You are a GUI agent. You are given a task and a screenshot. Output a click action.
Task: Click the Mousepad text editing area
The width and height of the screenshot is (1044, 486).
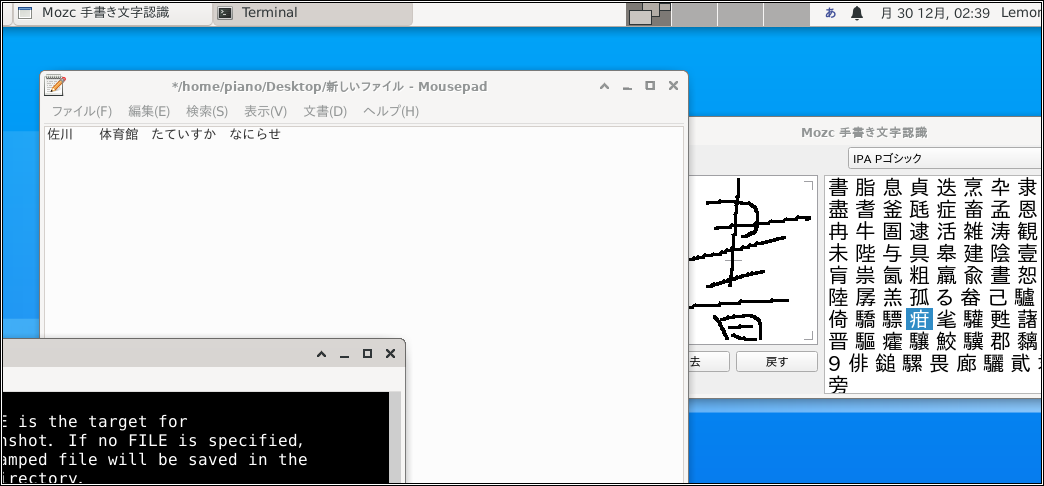click(x=364, y=303)
